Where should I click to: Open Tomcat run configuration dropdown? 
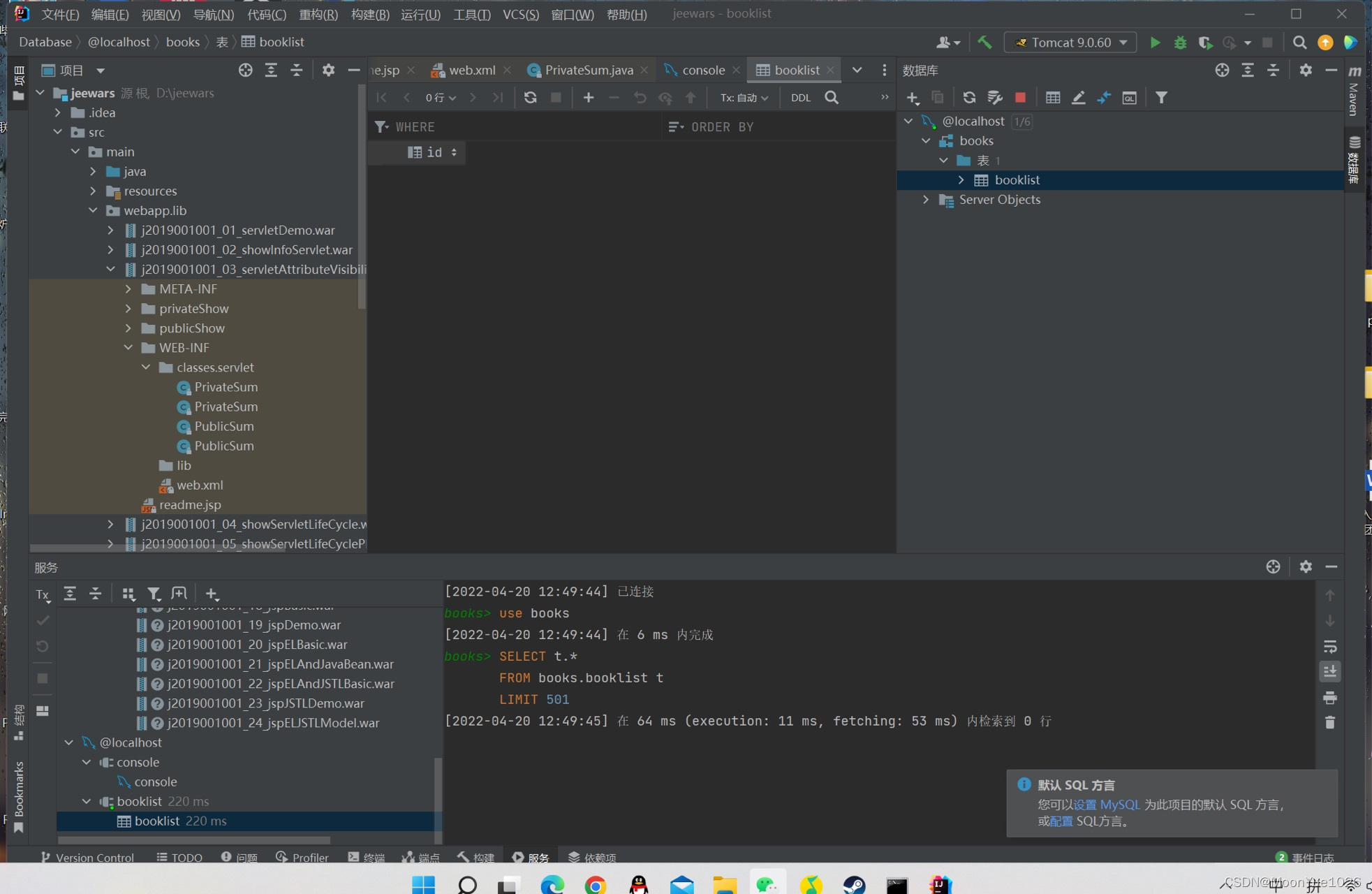(x=1070, y=43)
